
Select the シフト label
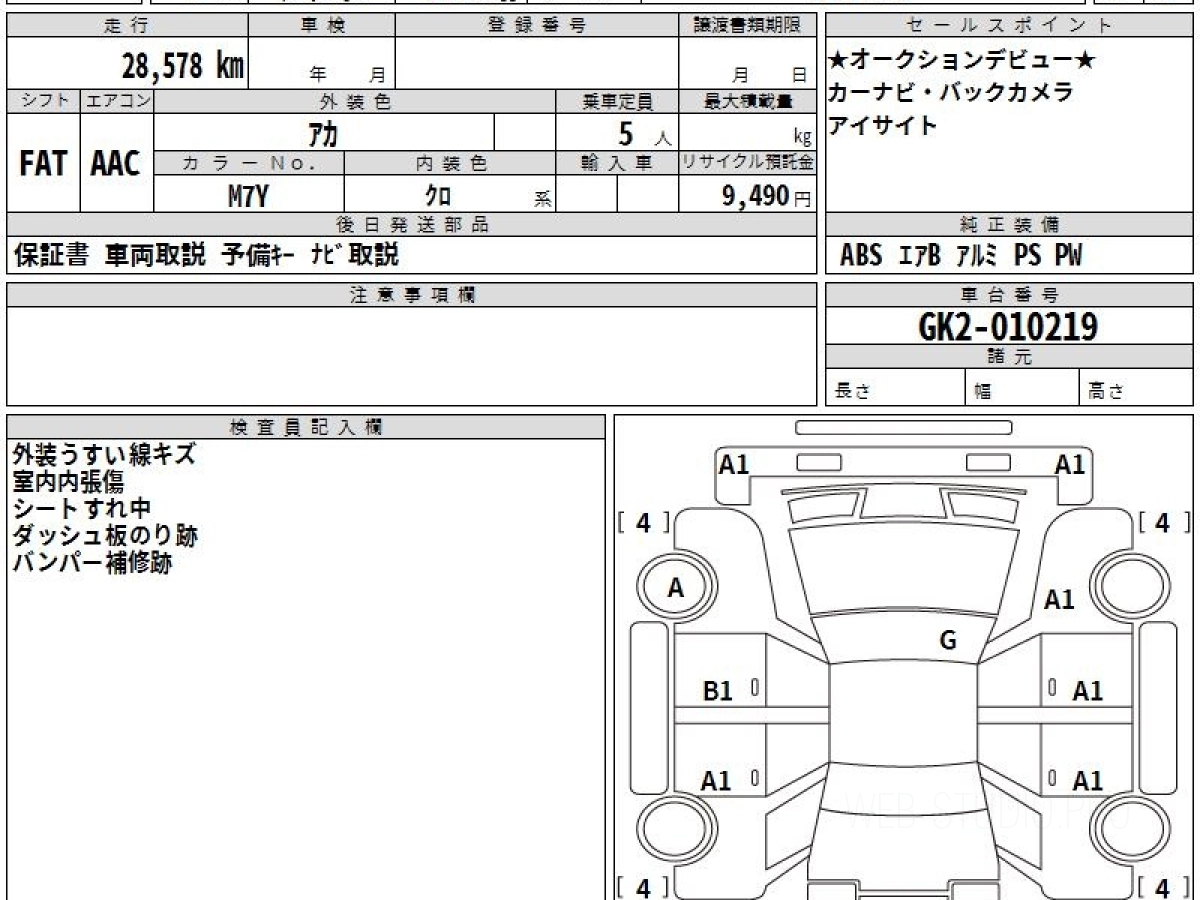[43, 101]
